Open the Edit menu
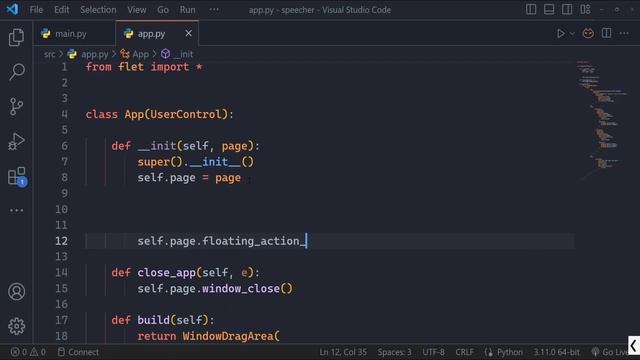 (x=62, y=10)
